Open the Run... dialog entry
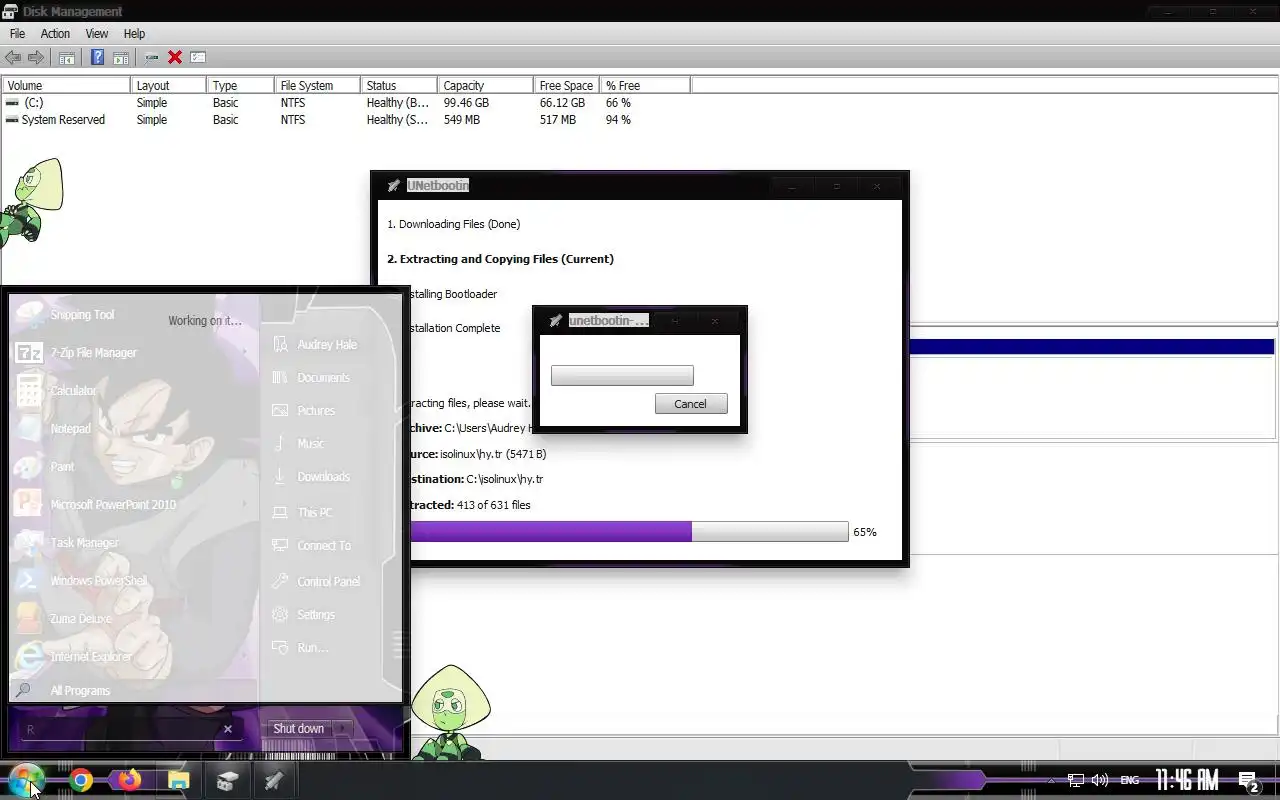 312,648
